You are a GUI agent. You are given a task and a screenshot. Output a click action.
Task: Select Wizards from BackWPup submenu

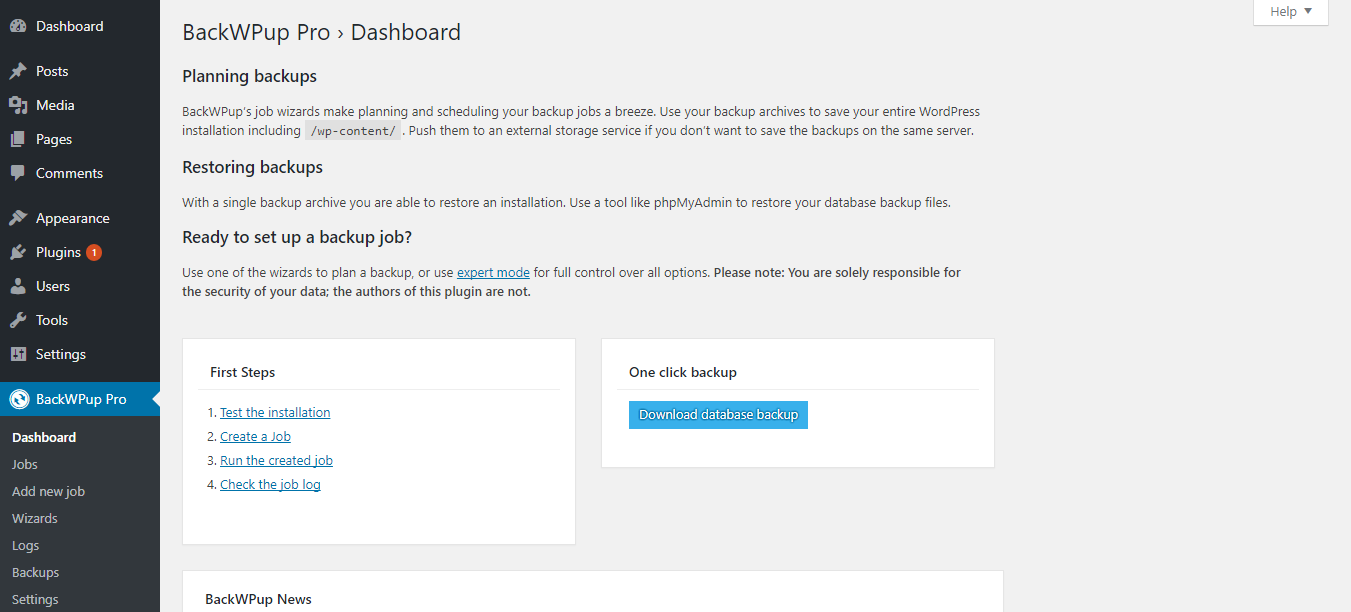point(34,517)
